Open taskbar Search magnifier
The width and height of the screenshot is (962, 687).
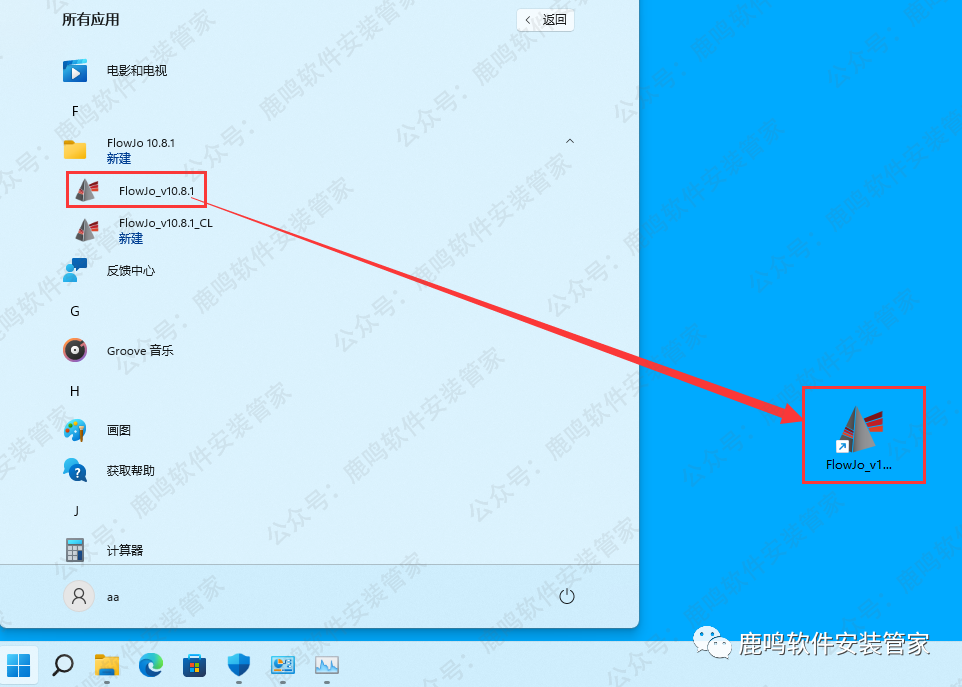pyautogui.click(x=63, y=664)
